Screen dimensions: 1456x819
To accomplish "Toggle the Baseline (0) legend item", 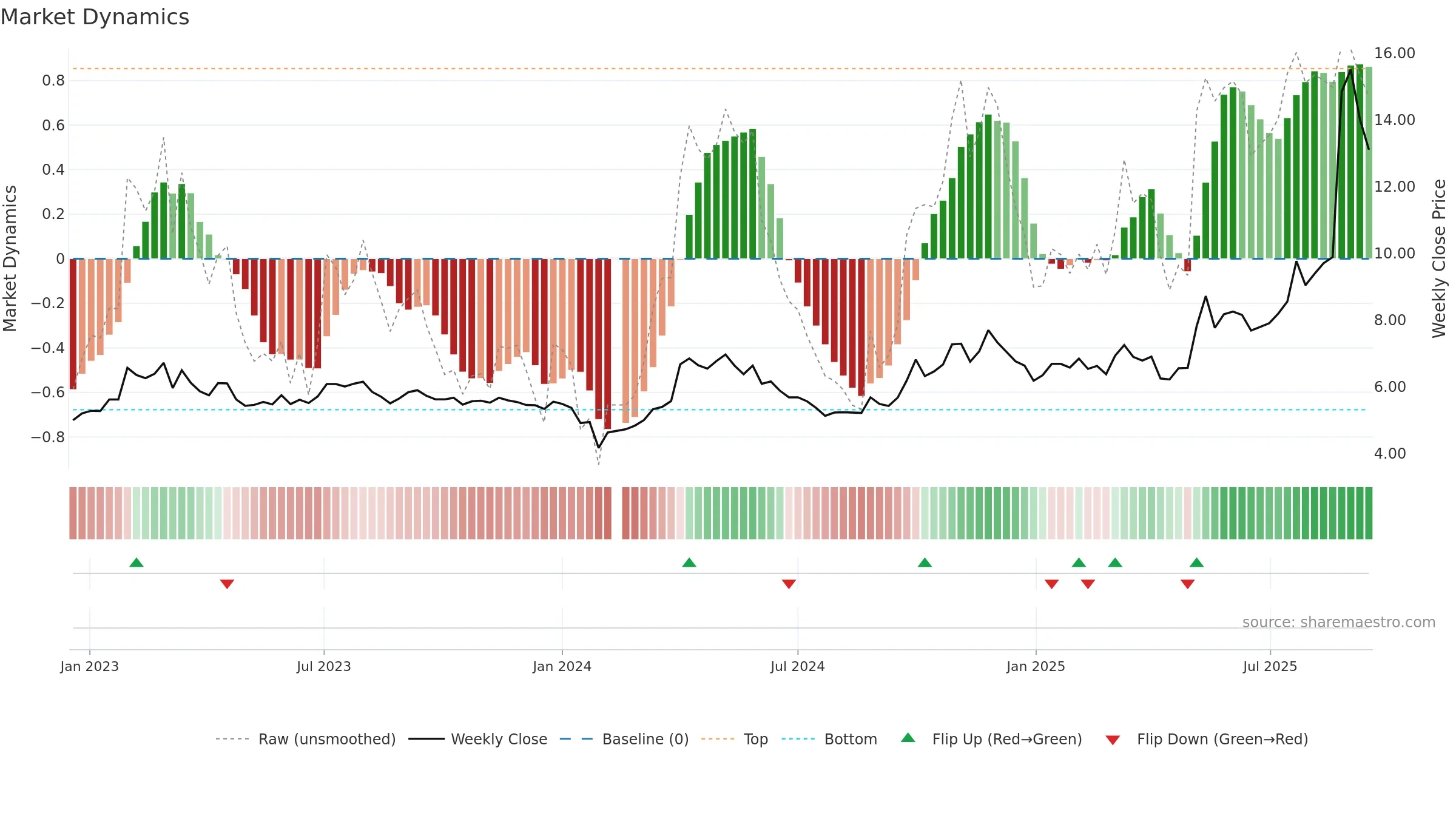I will 624,739.
